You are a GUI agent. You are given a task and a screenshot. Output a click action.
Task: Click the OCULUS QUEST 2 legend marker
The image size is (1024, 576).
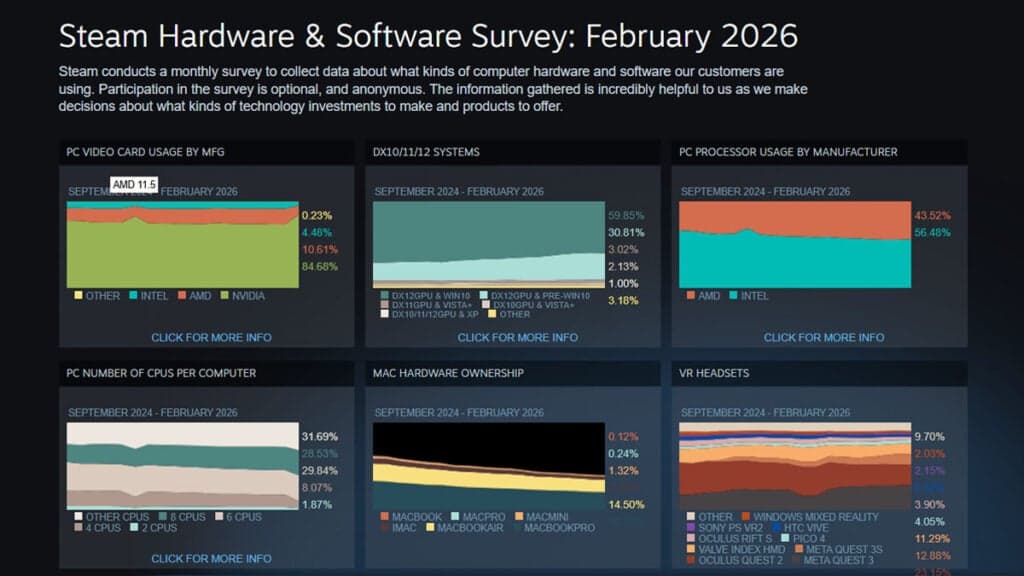click(x=690, y=560)
